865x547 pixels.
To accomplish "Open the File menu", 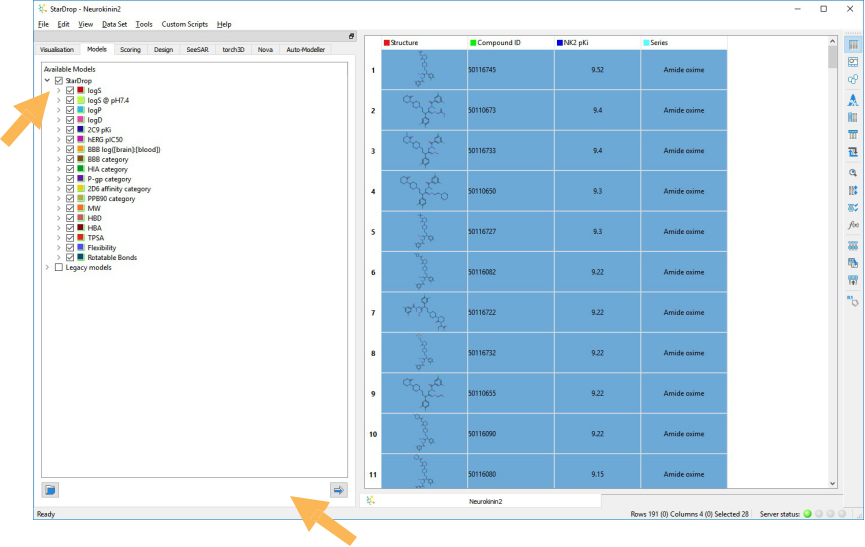I will [x=43, y=24].
